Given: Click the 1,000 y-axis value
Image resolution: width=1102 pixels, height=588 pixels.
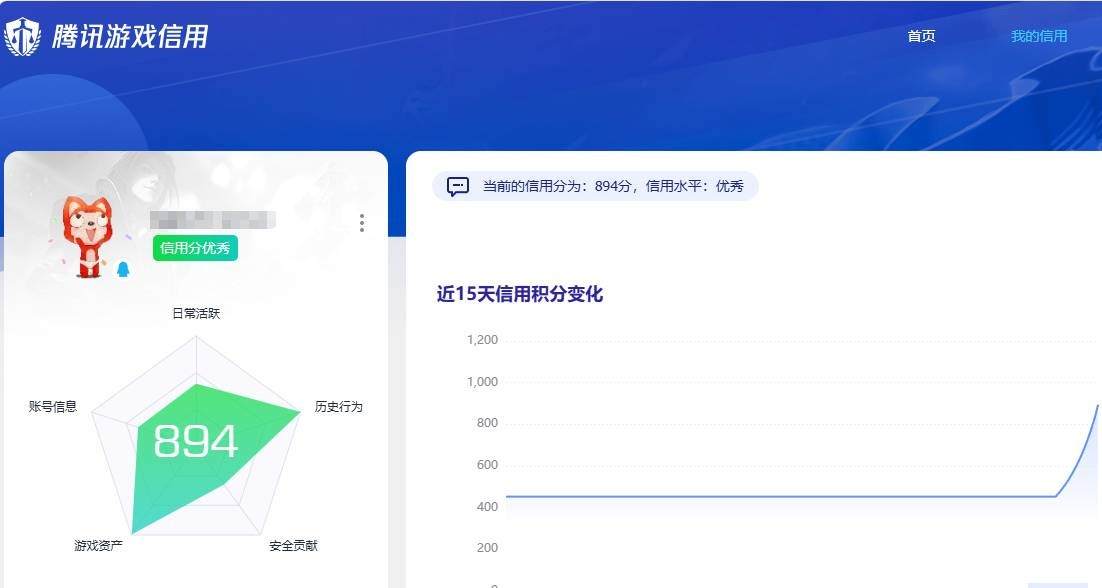Looking at the screenshot, I should click(x=482, y=381).
